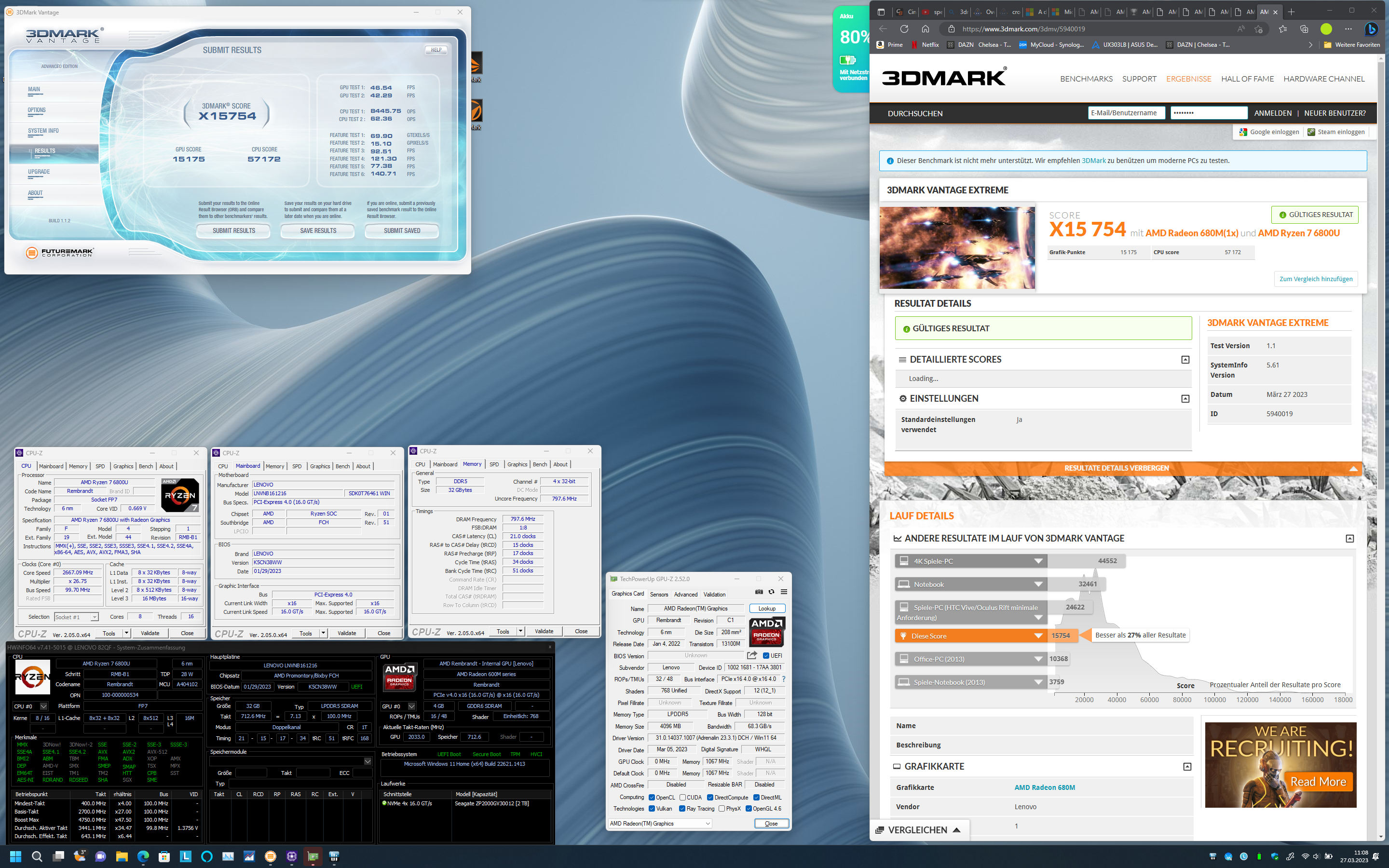Toggle DirectCompute checkbox in GPU-Z
This screenshot has height=868, width=1389.
(x=710, y=798)
